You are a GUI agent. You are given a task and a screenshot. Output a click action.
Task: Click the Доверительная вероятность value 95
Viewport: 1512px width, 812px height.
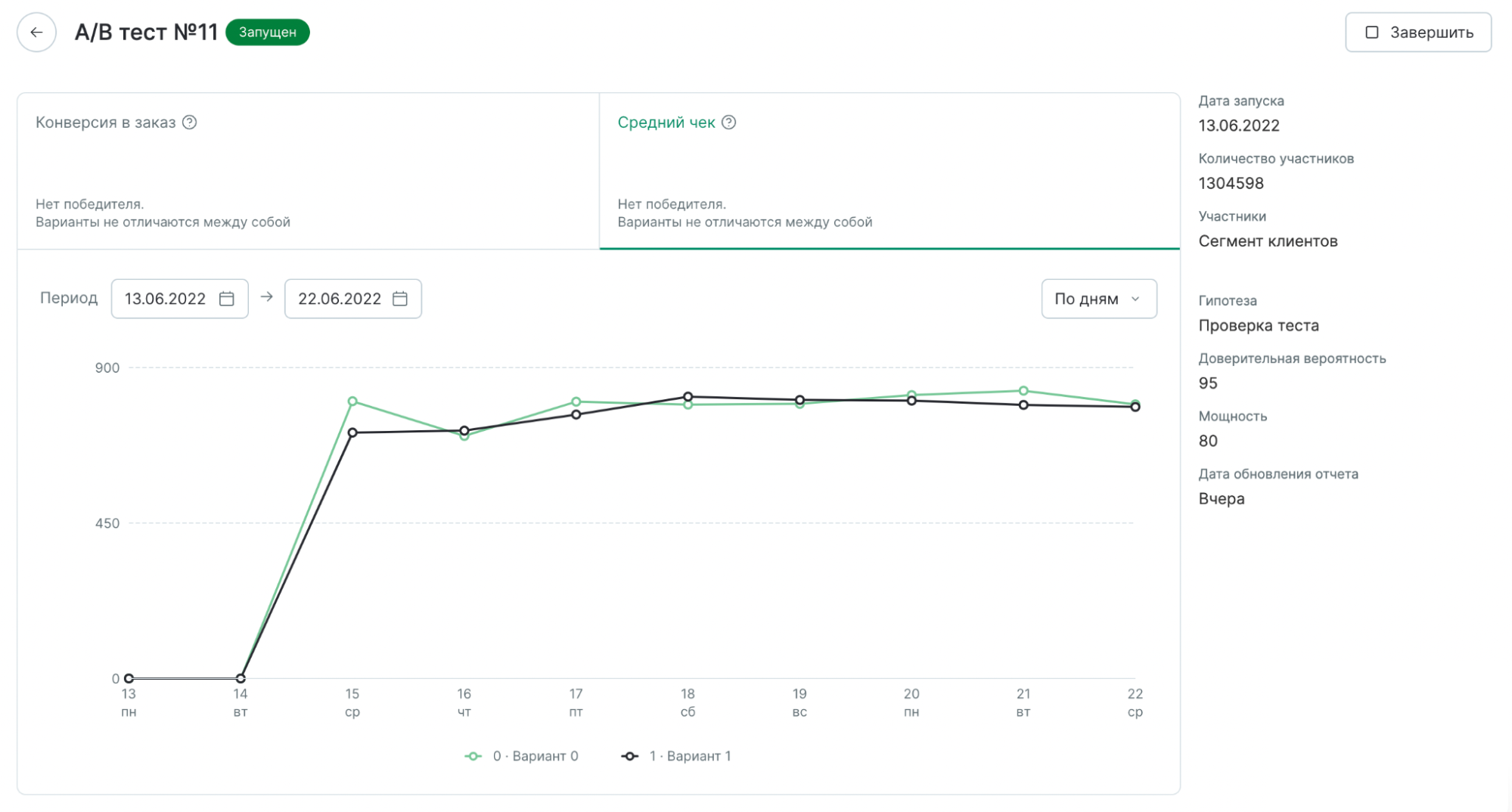click(x=1208, y=383)
